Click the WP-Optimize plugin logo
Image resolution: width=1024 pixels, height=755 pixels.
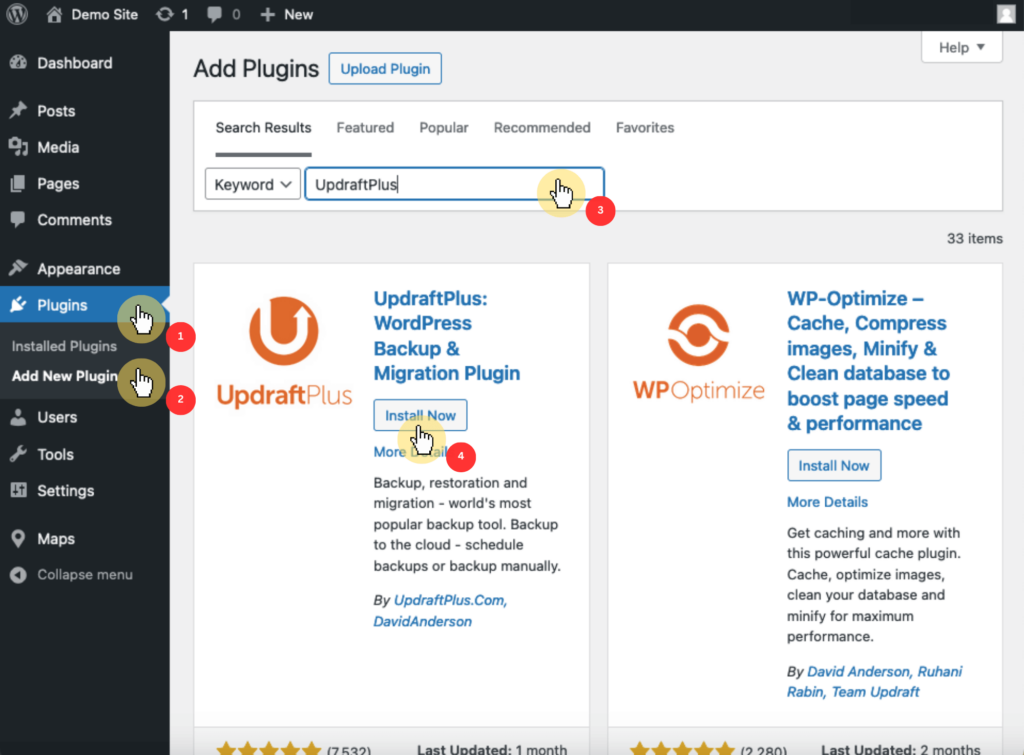coord(698,353)
